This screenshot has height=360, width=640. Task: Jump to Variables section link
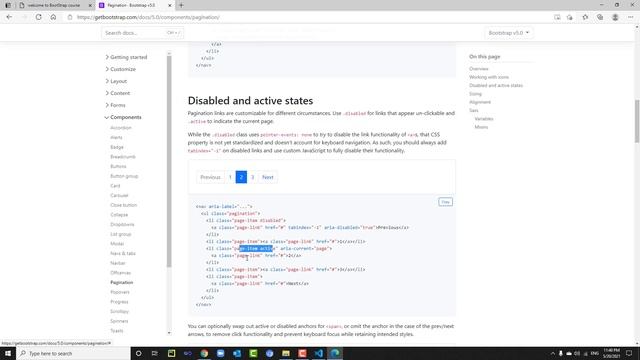pyautogui.click(x=484, y=119)
